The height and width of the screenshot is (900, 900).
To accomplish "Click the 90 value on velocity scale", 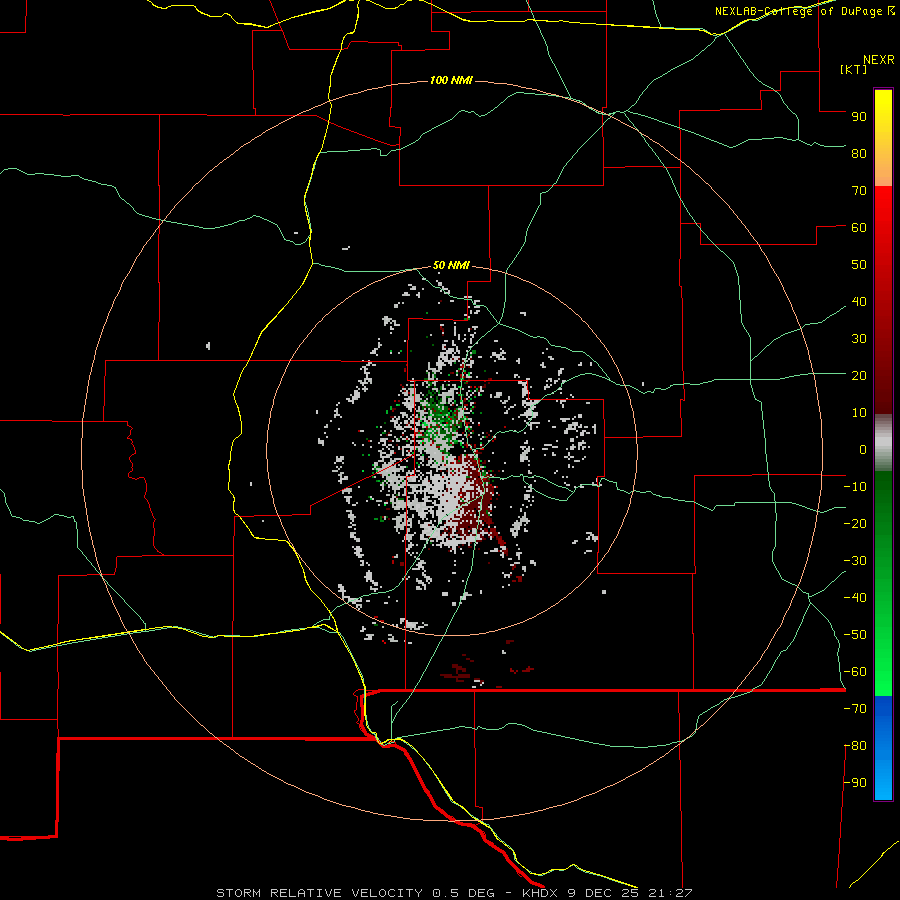I will tap(859, 117).
